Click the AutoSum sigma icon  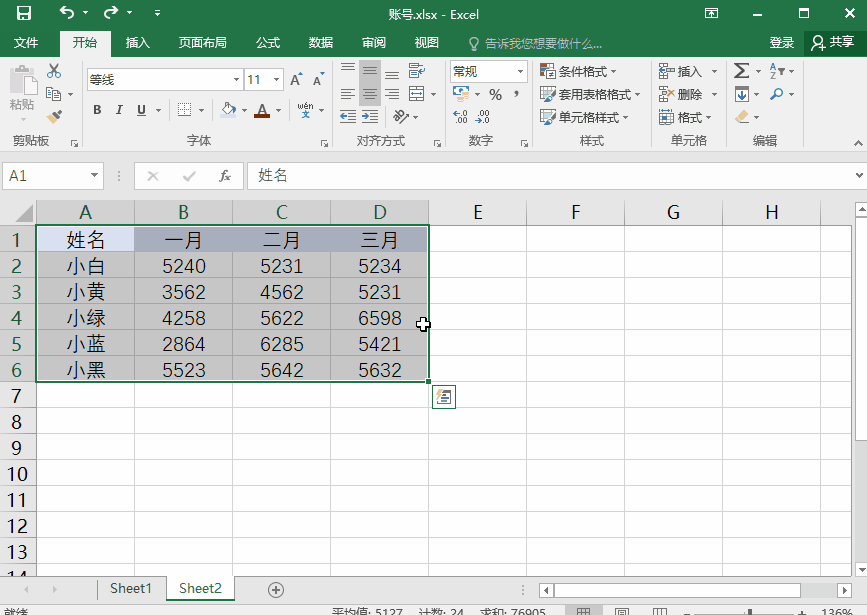[x=741, y=71]
